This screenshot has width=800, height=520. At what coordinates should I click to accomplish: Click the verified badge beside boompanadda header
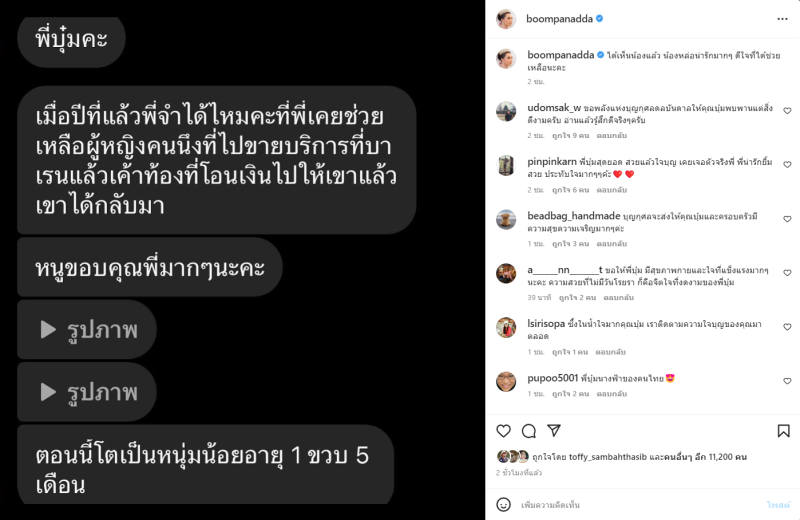[x=599, y=18]
